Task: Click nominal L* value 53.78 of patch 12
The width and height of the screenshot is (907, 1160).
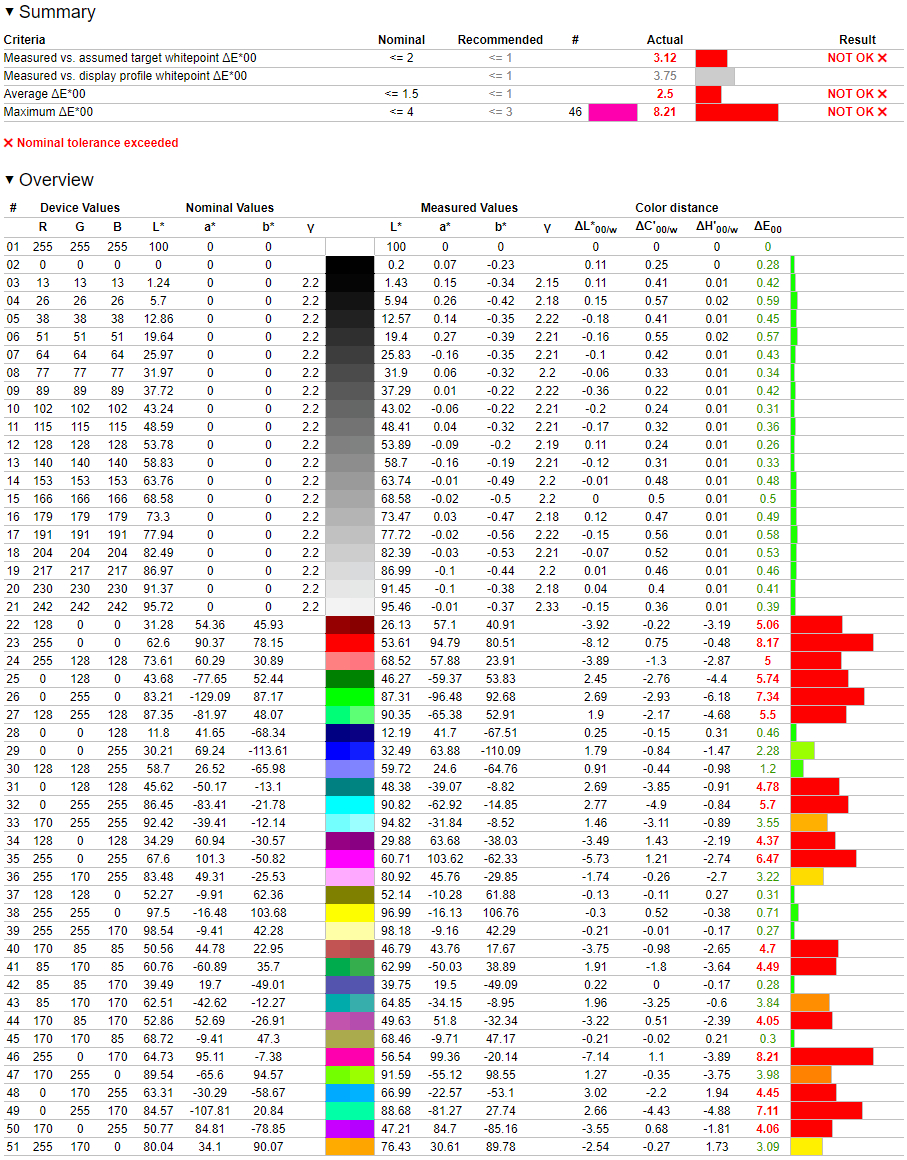Action: (158, 445)
